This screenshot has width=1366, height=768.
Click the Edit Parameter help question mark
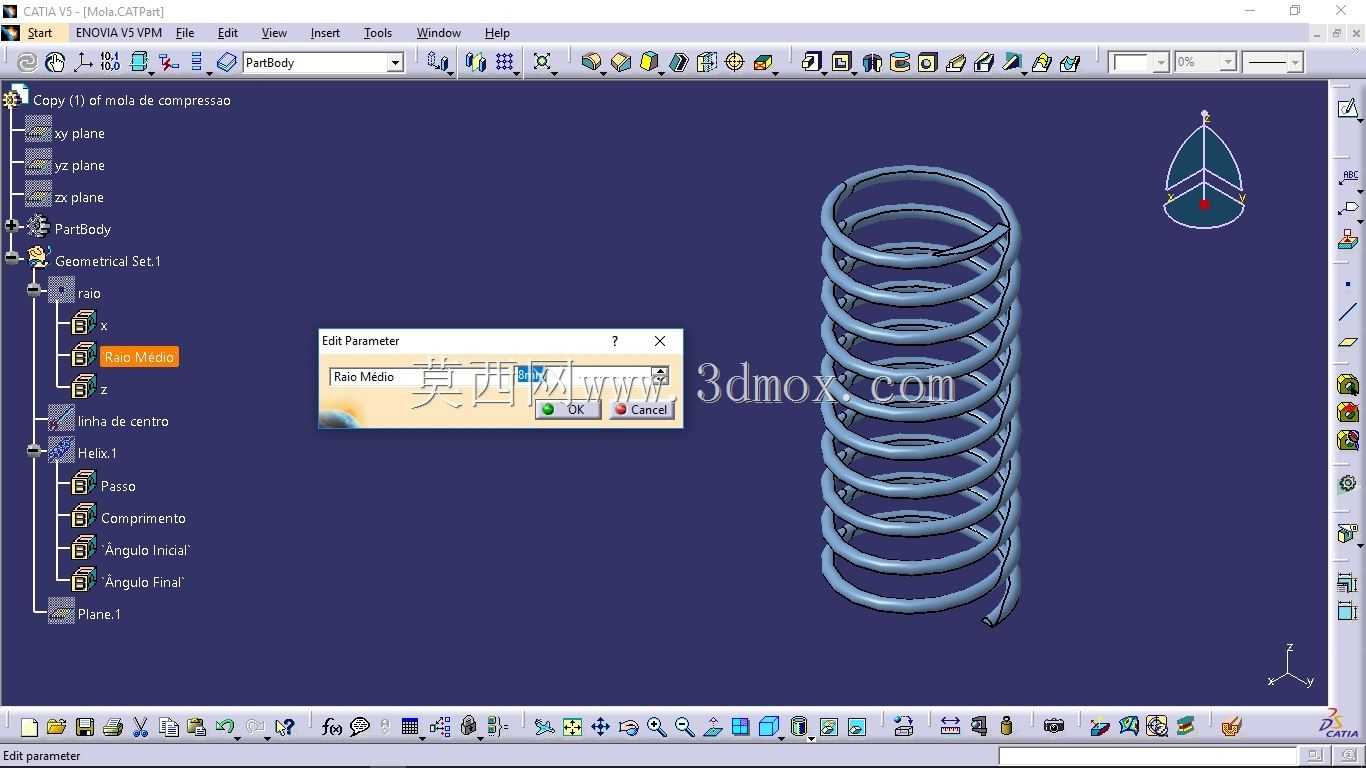click(x=615, y=341)
